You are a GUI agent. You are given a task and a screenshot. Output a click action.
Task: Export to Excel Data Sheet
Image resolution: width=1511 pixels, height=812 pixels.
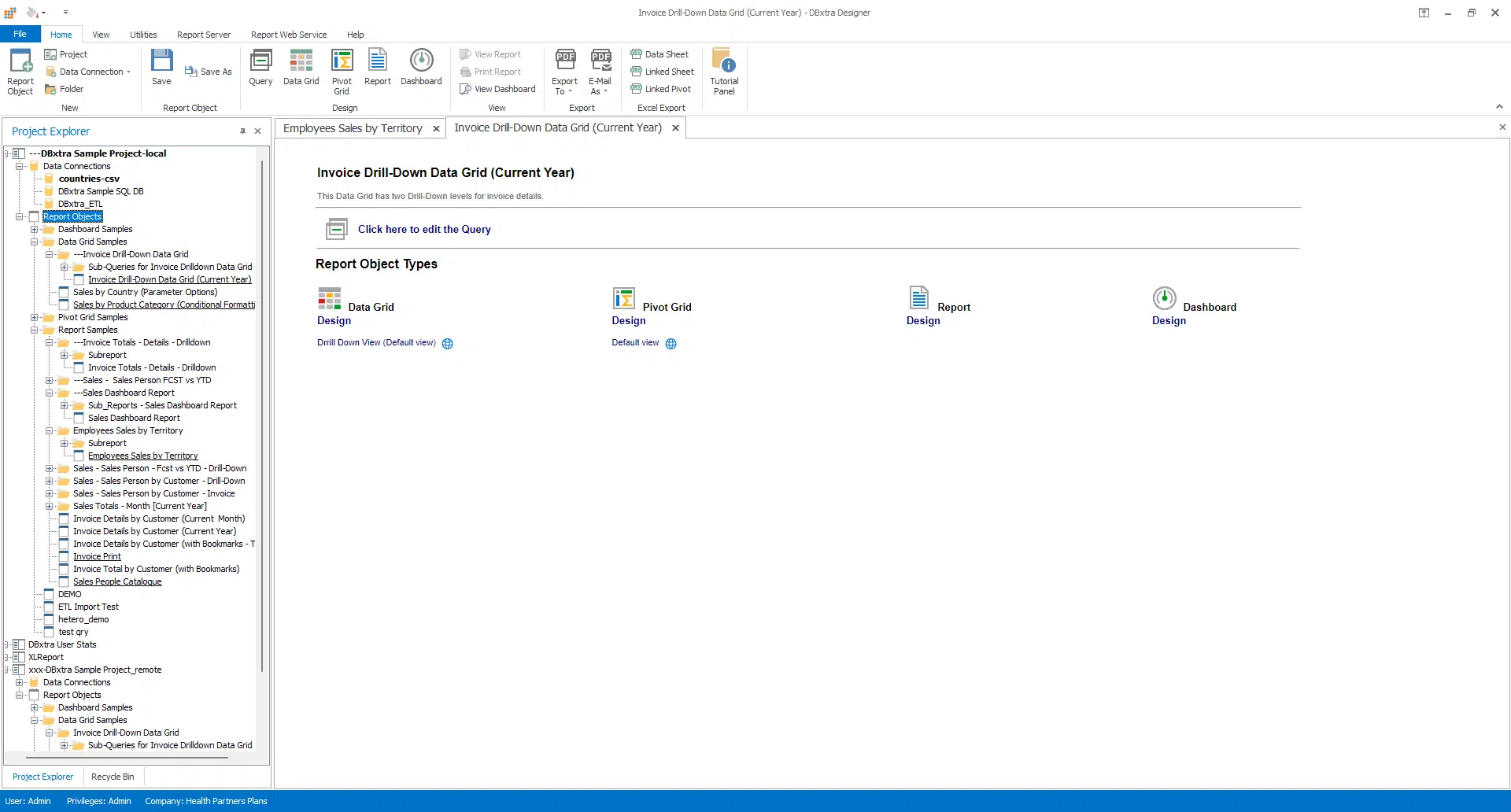[659, 54]
